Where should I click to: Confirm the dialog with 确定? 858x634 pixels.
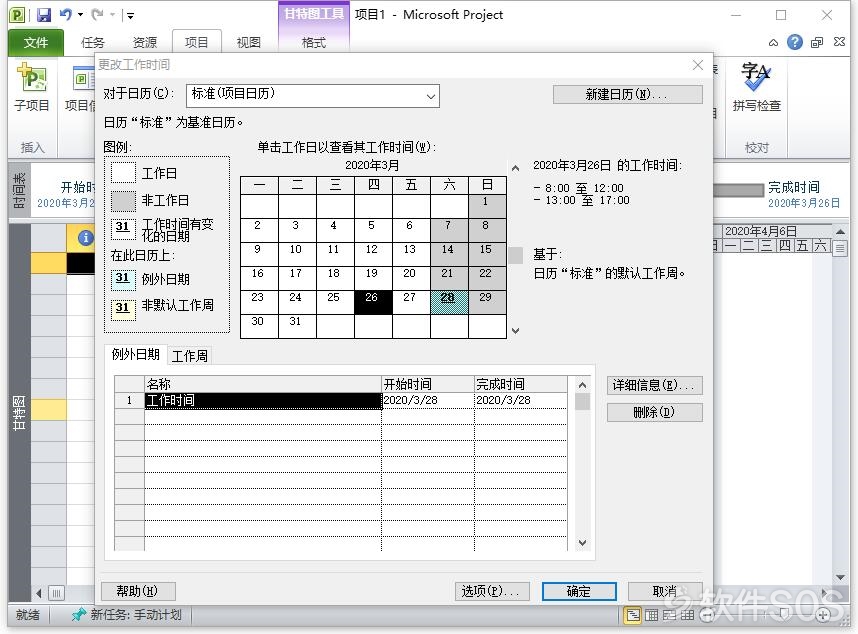579,591
